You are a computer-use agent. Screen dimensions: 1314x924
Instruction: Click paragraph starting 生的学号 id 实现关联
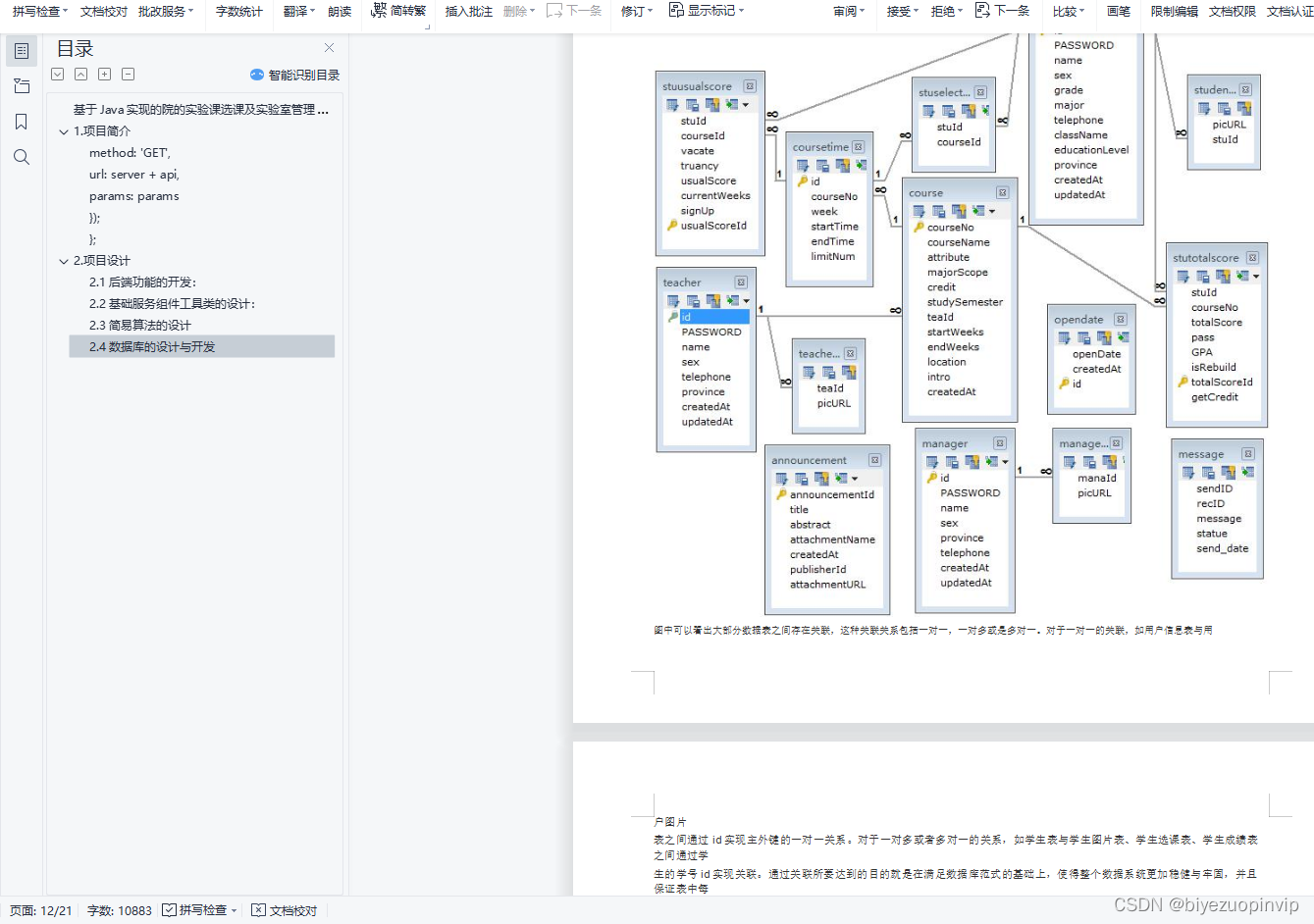click(956, 881)
